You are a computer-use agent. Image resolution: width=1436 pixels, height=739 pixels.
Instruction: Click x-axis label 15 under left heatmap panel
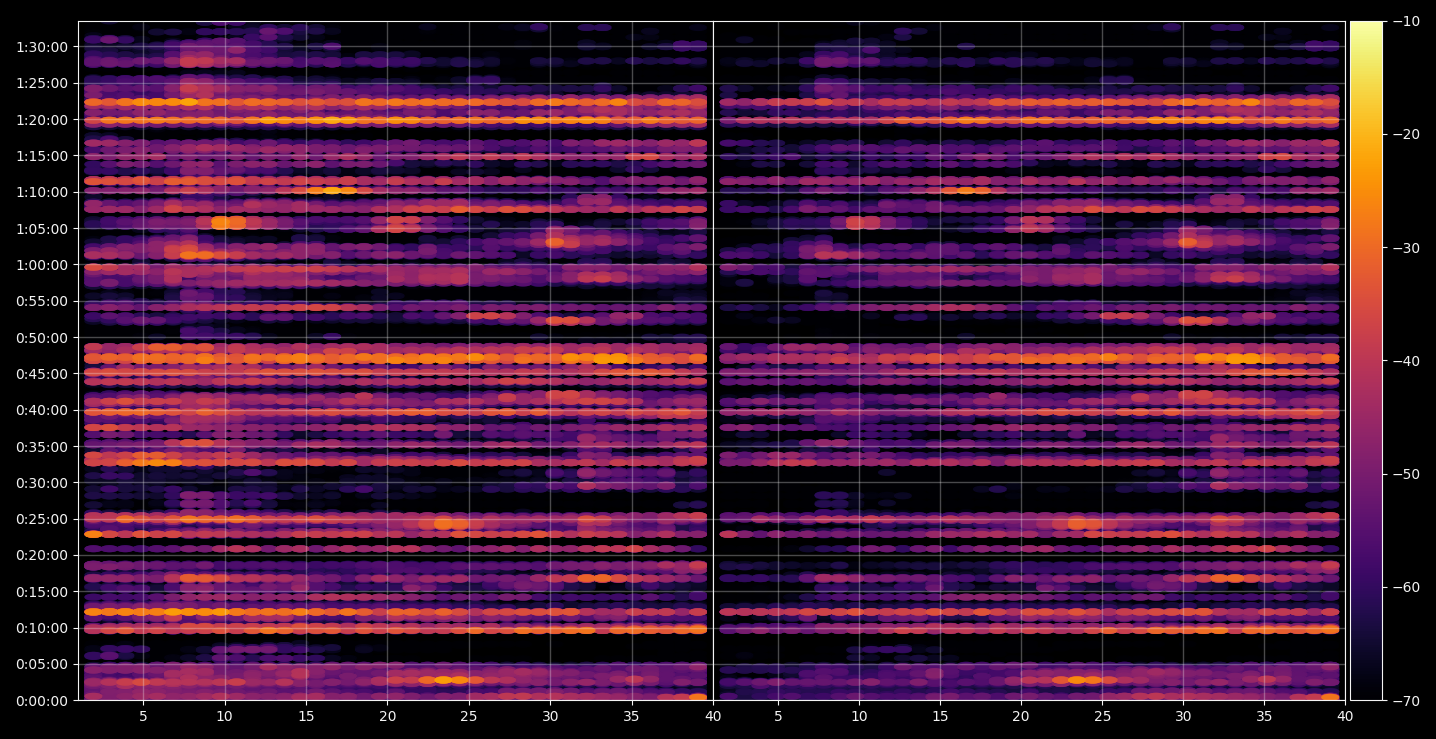pos(306,716)
